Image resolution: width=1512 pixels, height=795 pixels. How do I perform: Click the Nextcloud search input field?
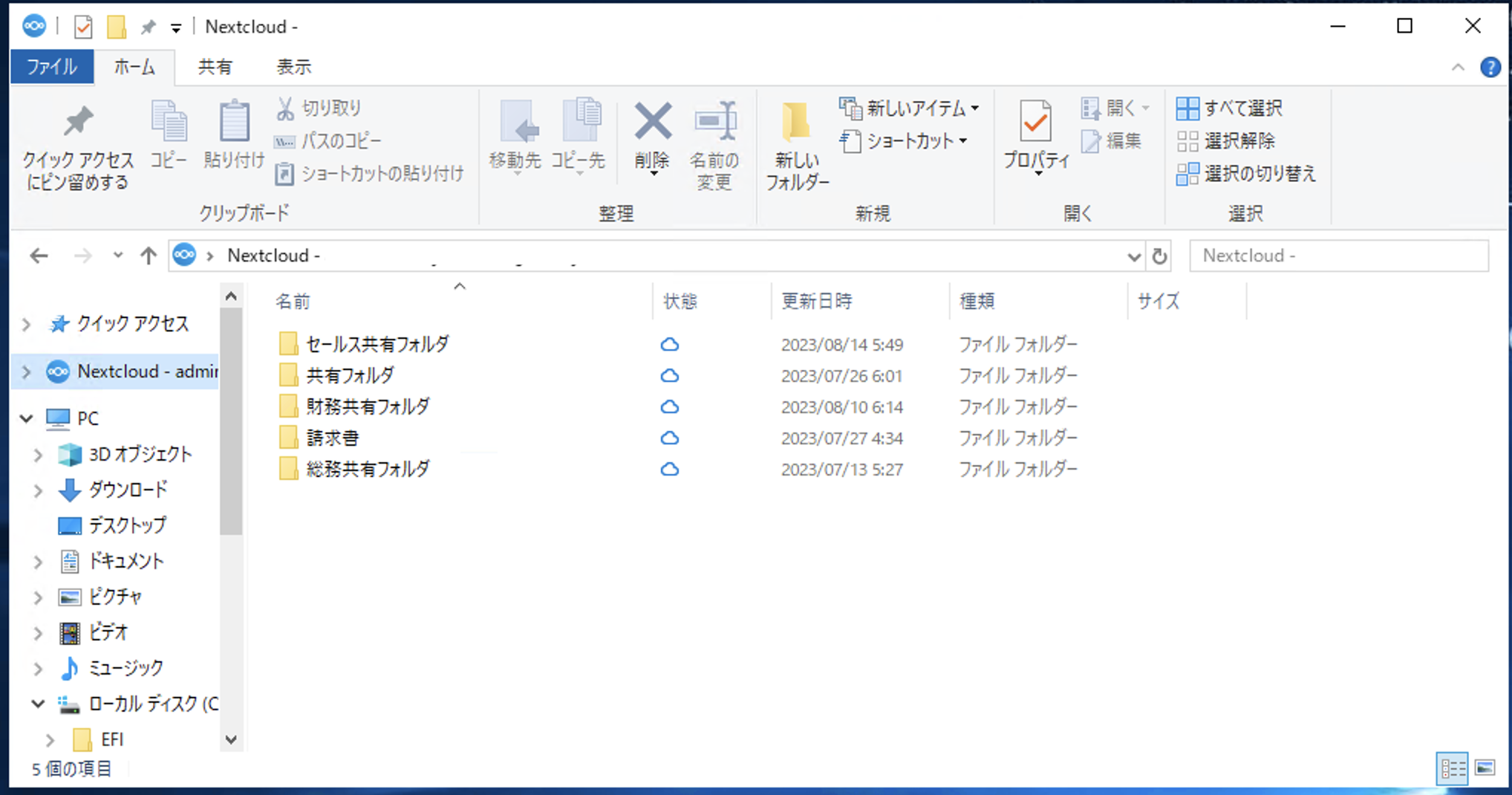pyautogui.click(x=1338, y=256)
